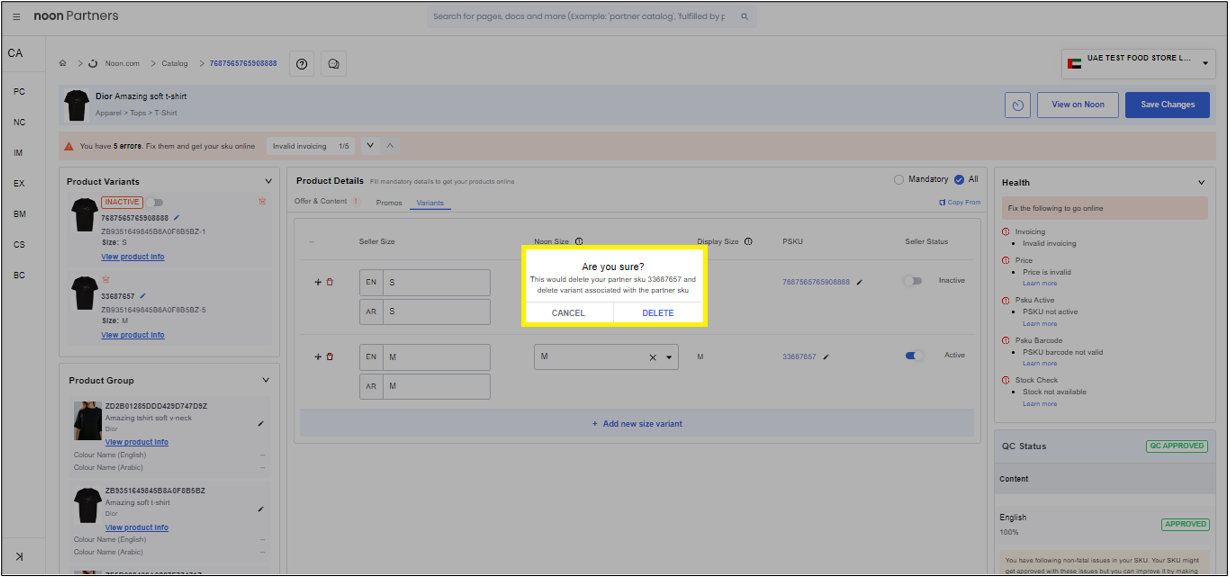Edit product group ZD2B01285DDD429D747D9Z
The image size is (1230, 577).
[x=261, y=423]
